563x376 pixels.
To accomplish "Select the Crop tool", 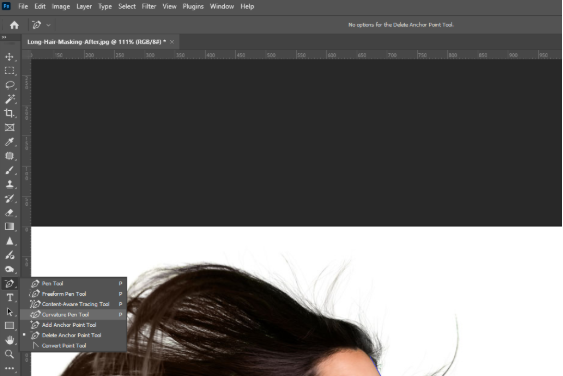I will click(10, 113).
